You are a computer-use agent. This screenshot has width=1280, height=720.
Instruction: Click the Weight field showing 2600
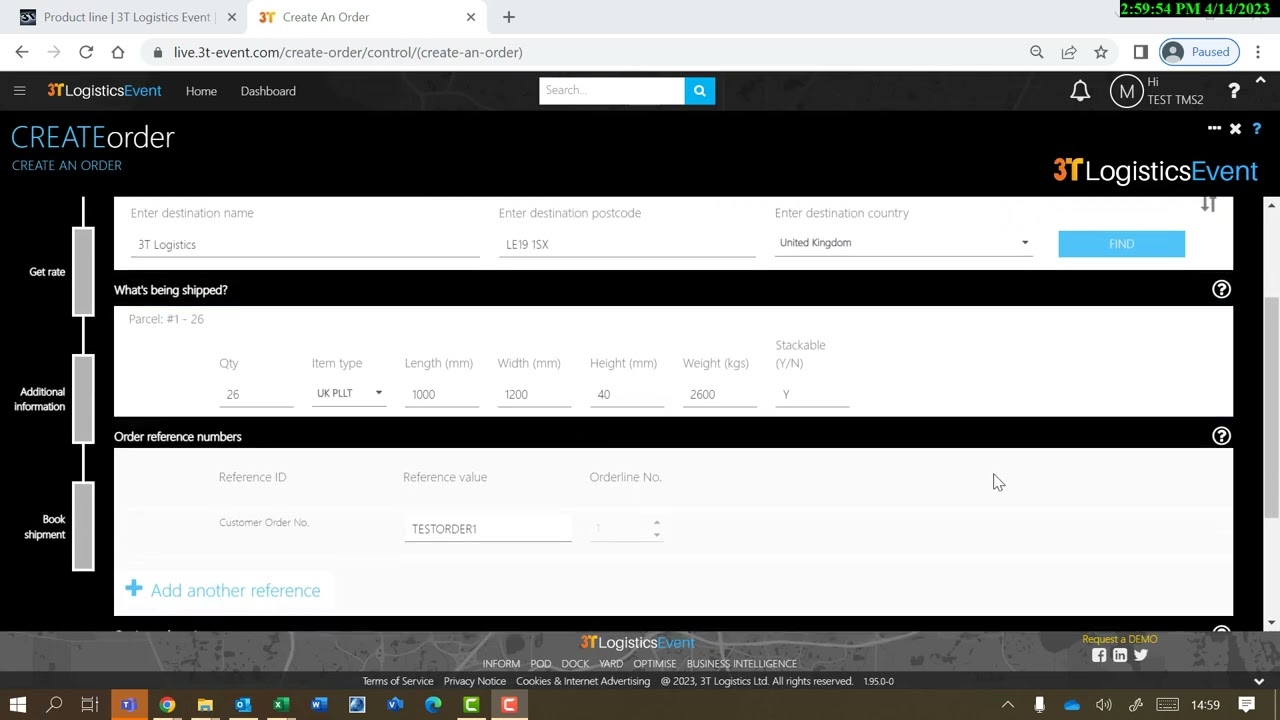[720, 394]
